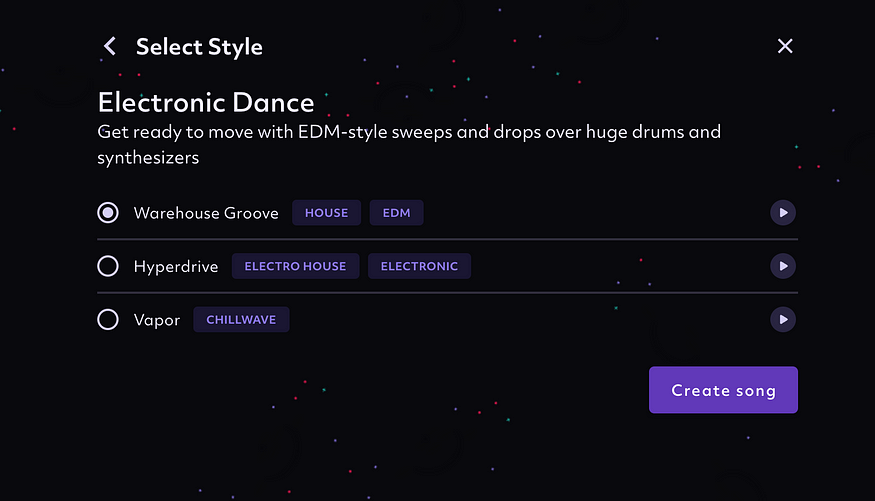Click the HOUSE genre tag
The height and width of the screenshot is (501, 875).
[x=326, y=213]
